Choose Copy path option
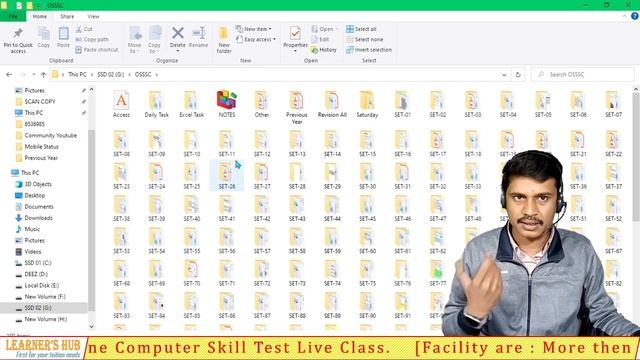Viewport: 640px width, 360px height. (x=92, y=39)
